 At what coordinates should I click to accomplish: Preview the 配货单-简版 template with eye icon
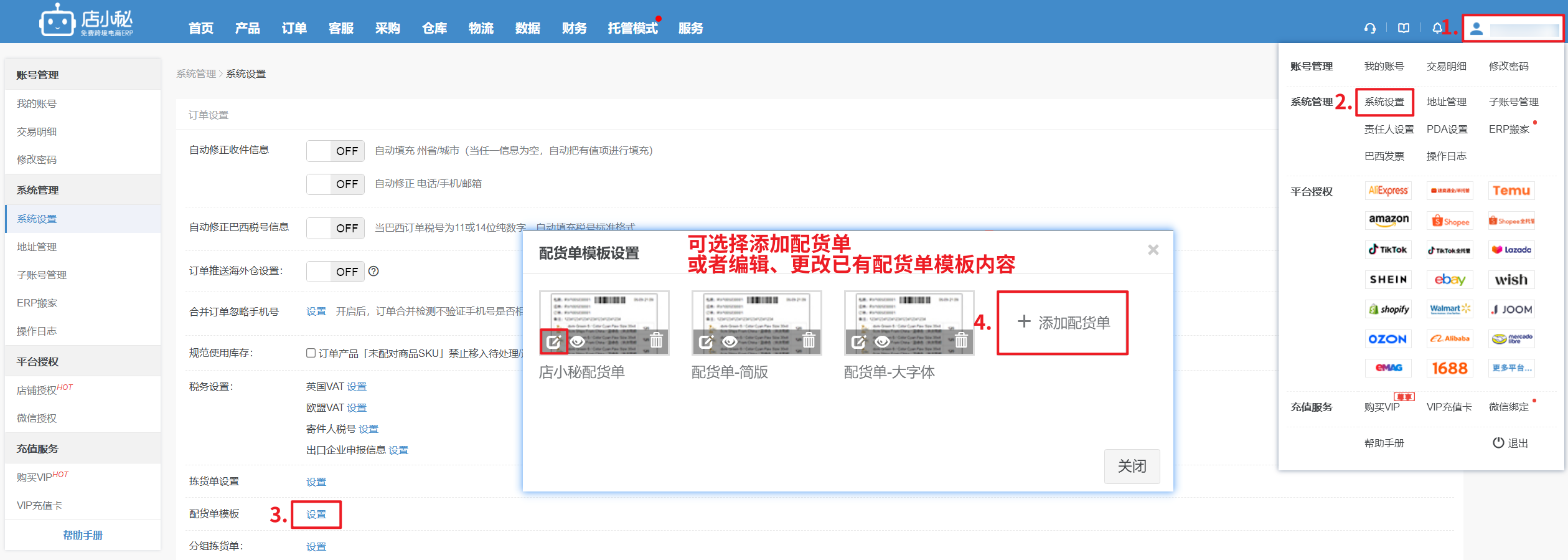point(730,341)
